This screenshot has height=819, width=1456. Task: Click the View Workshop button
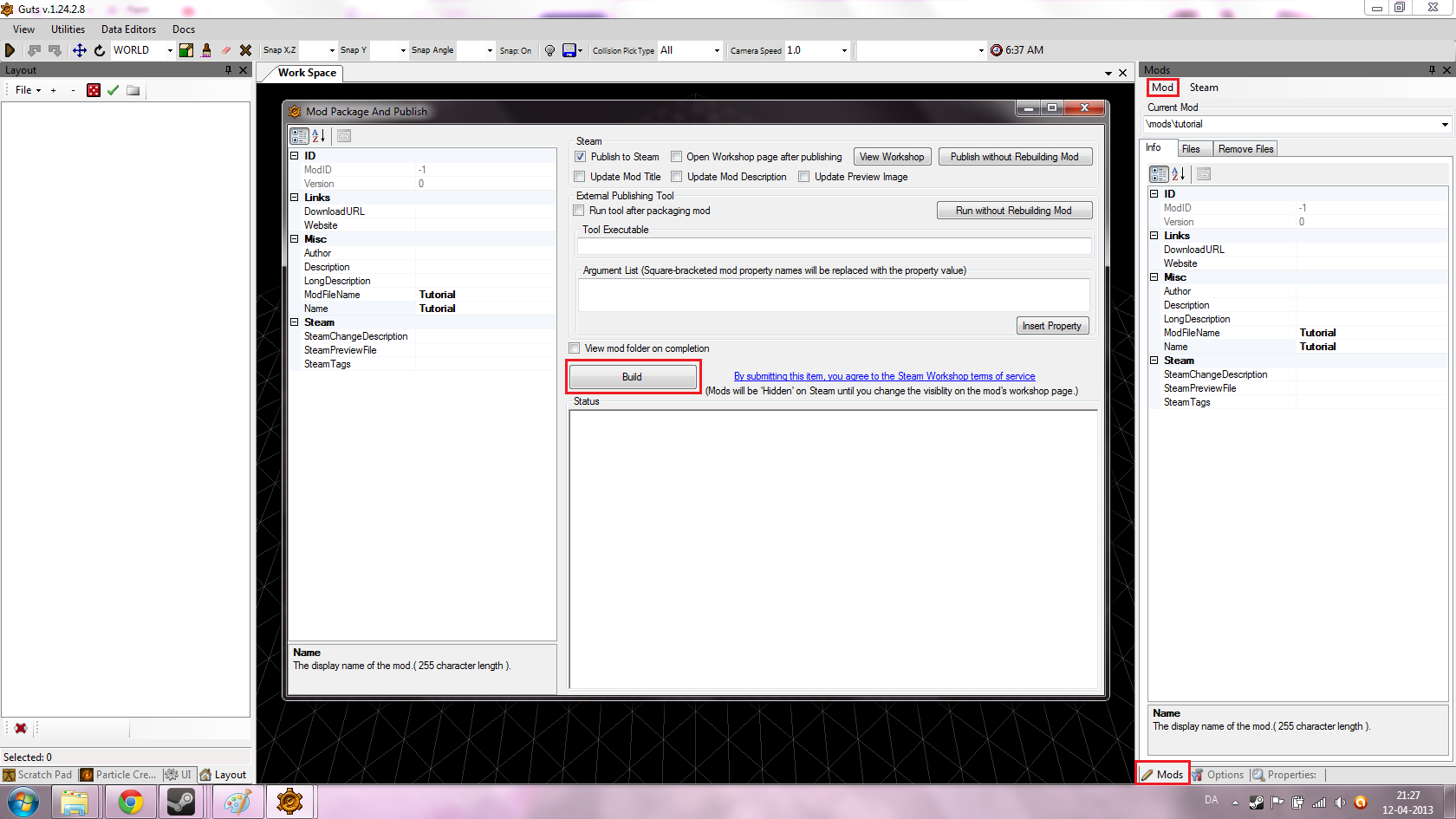coord(892,157)
